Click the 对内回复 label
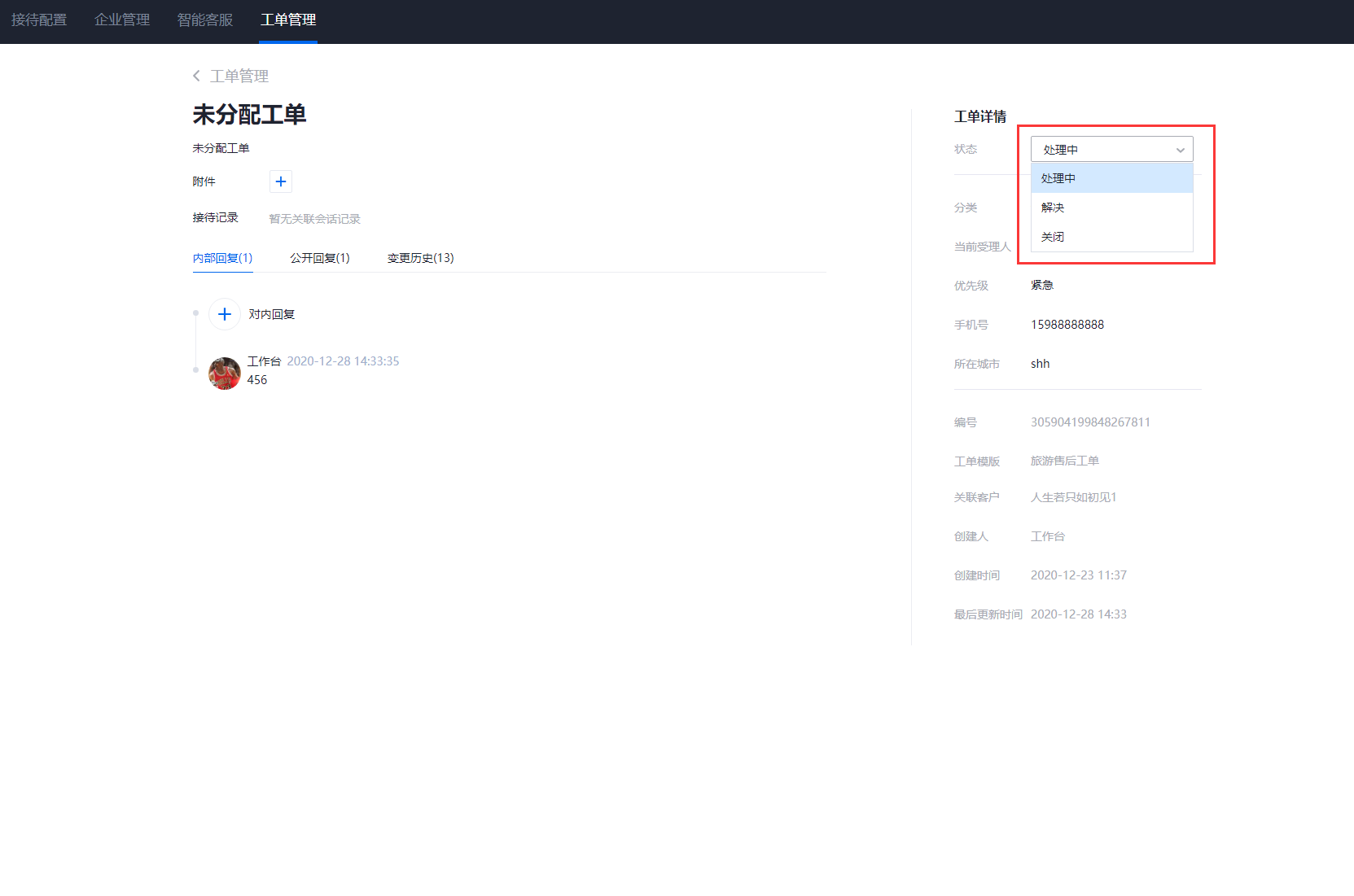This screenshot has width=1354, height=896. pyautogui.click(x=272, y=314)
